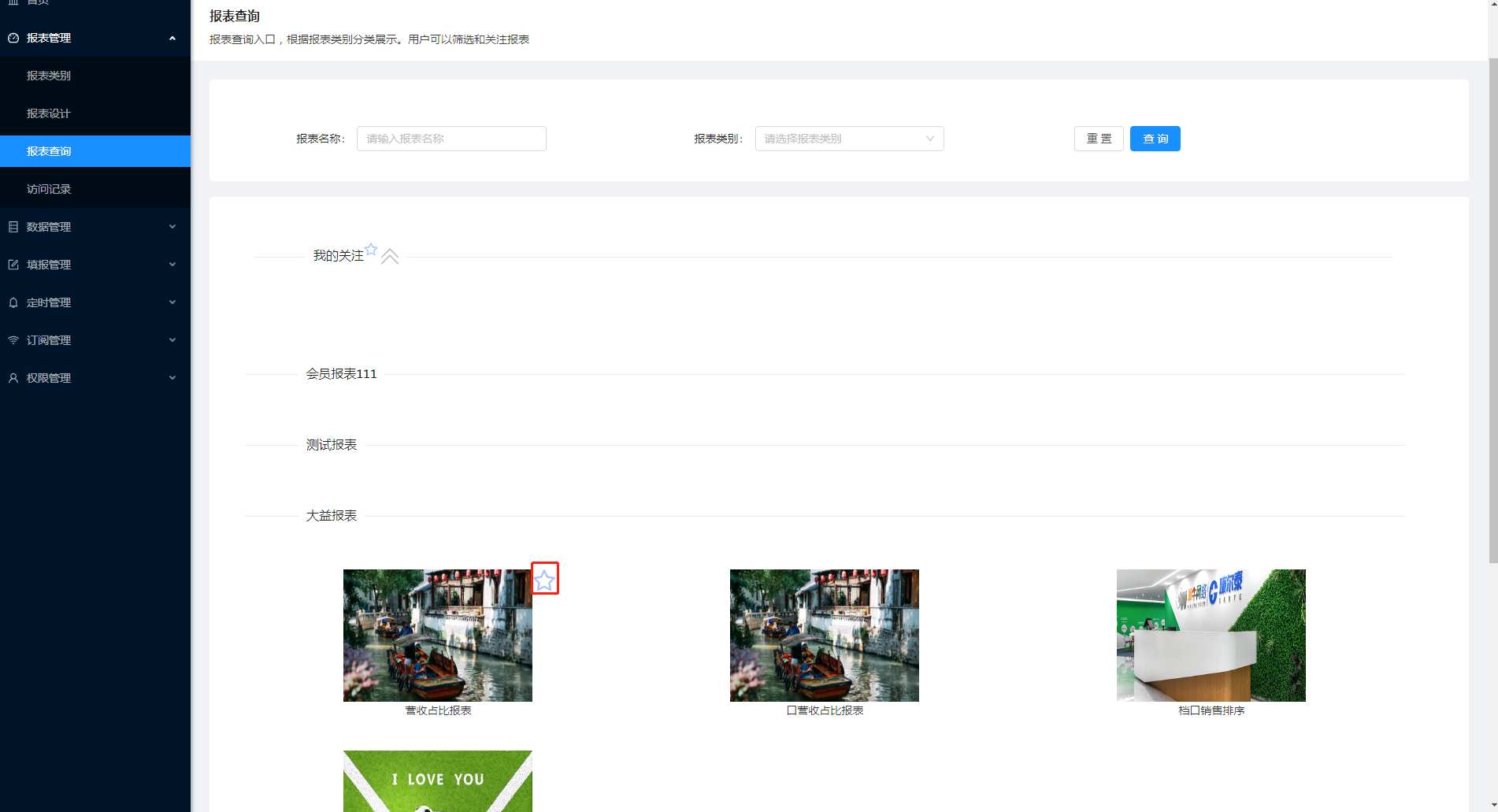Favorite the first 营收占比报表 with its star
Image resolution: width=1498 pixels, height=812 pixels.
(x=544, y=580)
